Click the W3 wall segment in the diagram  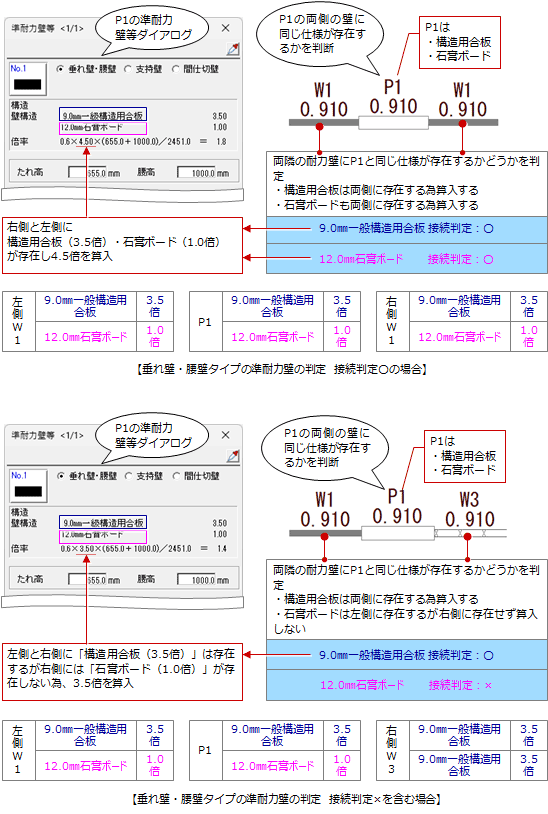click(470, 533)
